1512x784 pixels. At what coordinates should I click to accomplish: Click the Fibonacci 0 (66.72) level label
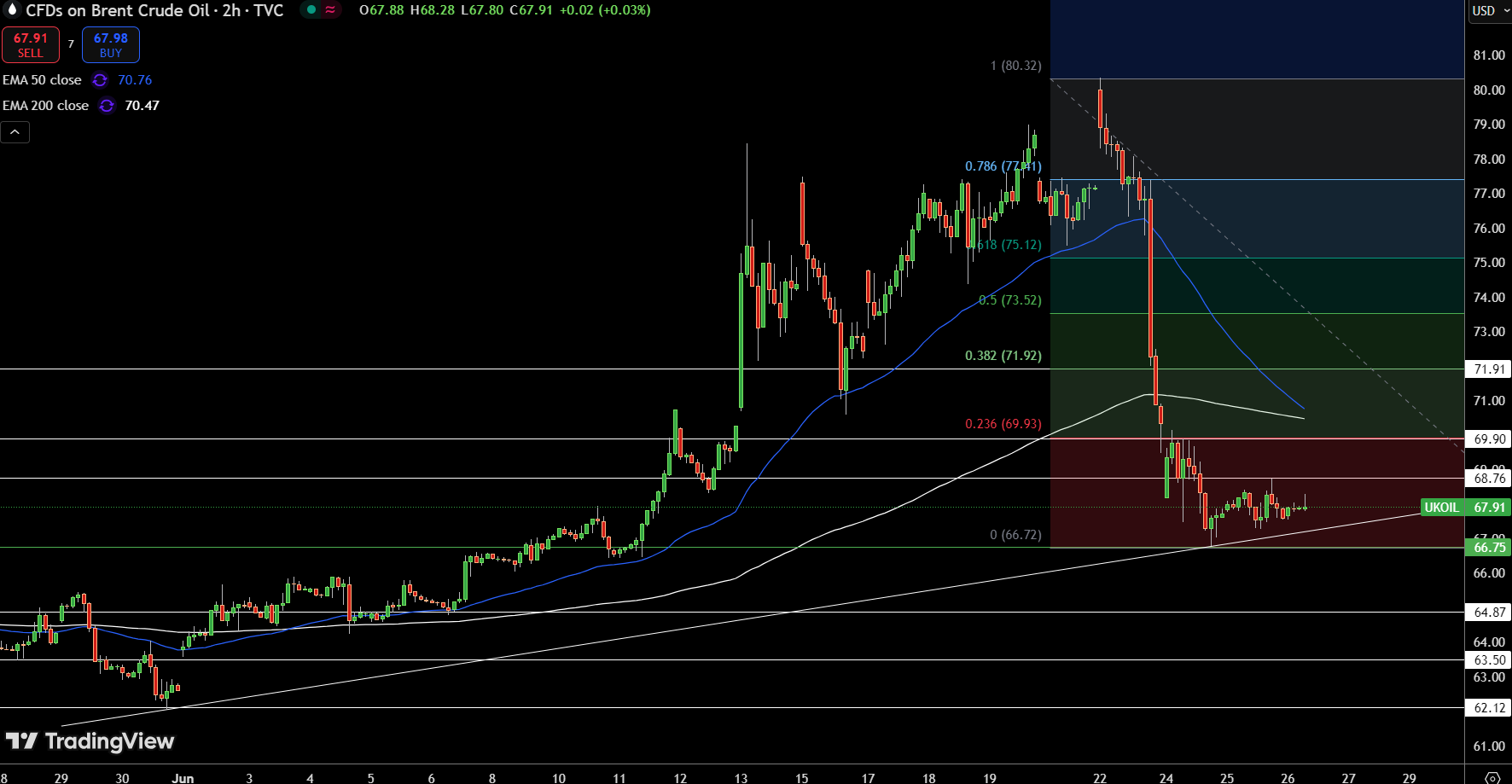pos(1015,535)
